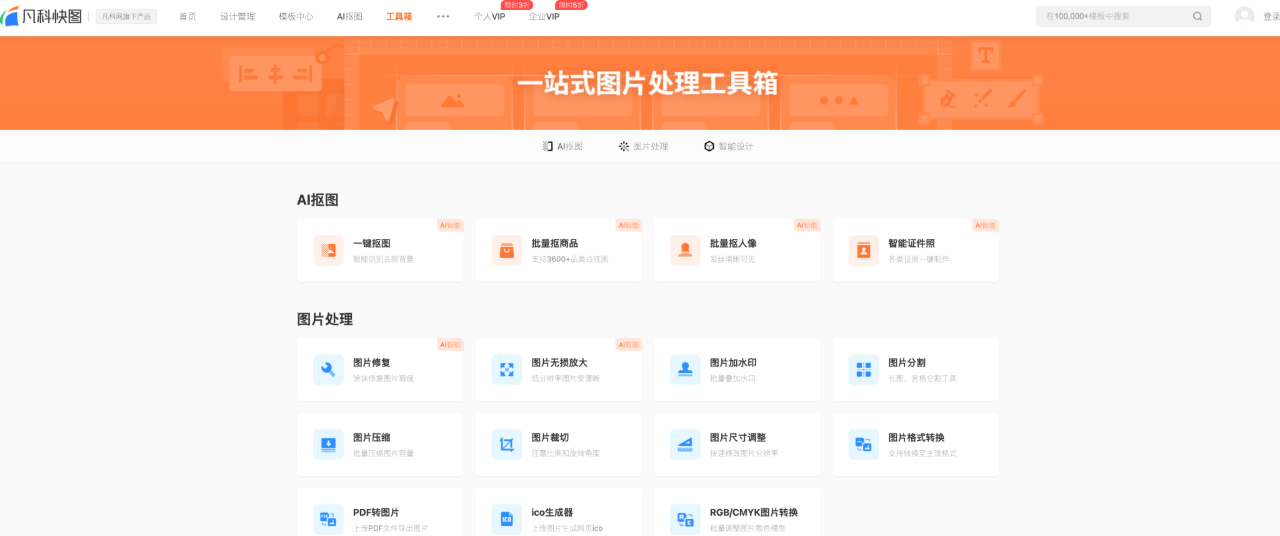1280x536 pixels.
Task: Select the 图片分割 grid icon
Action: 864,370
